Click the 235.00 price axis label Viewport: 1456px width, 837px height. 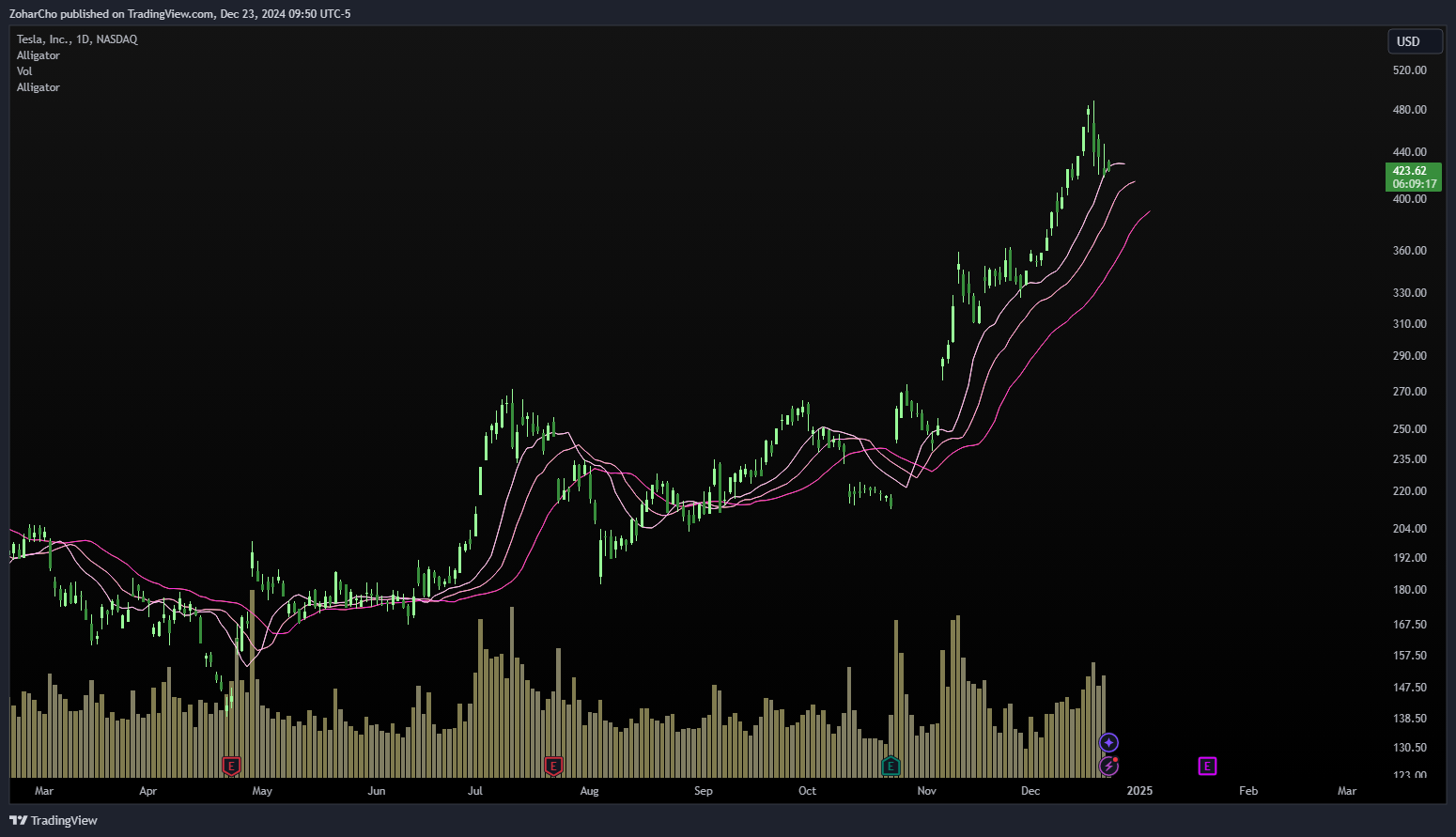[1409, 459]
